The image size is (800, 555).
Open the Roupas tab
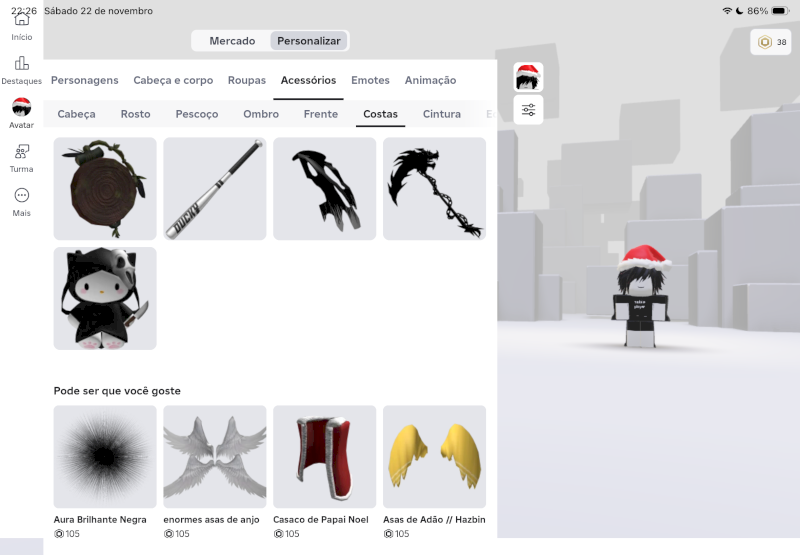[x=247, y=80]
